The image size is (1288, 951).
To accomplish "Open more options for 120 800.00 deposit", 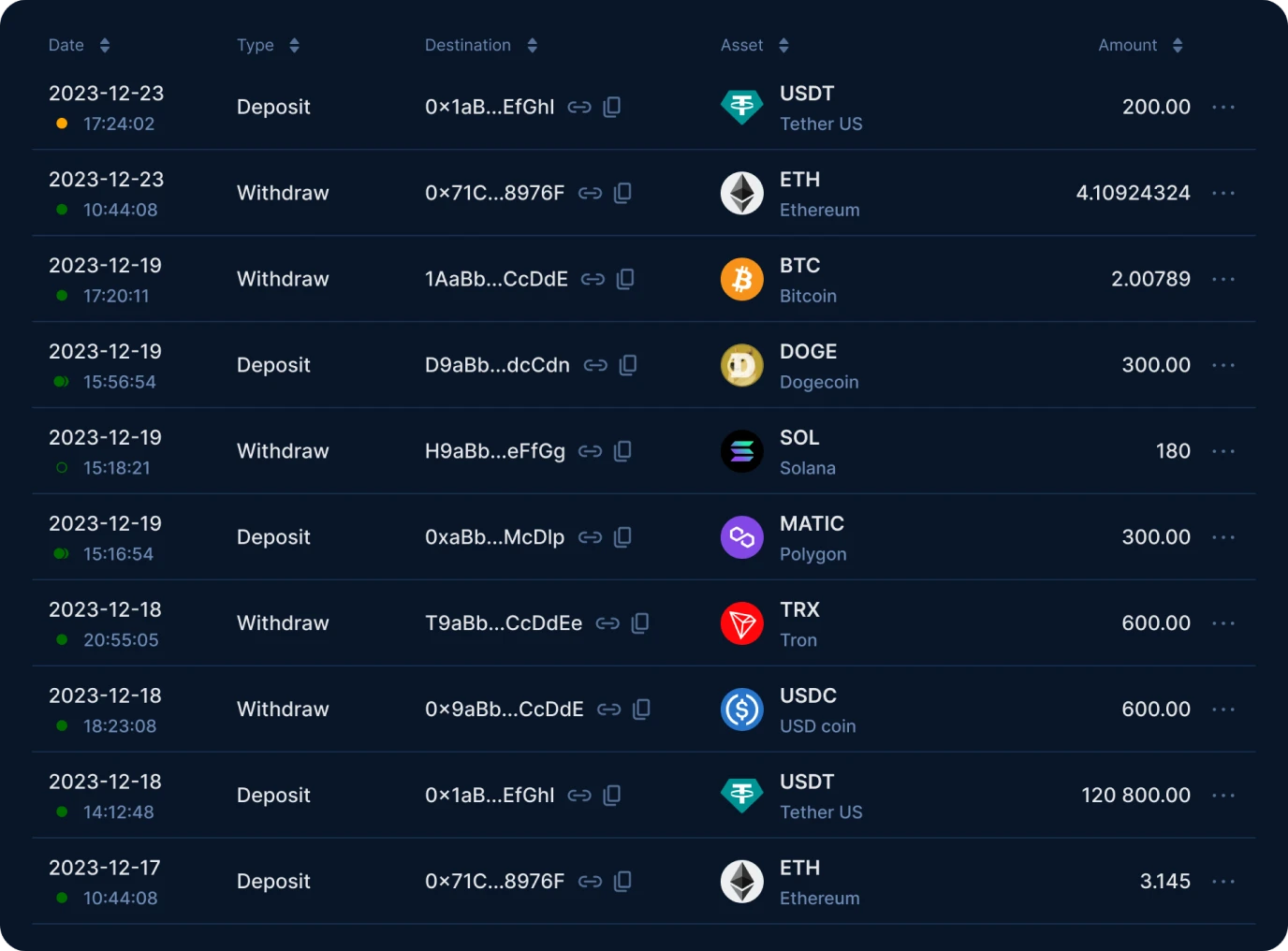I will click(1223, 796).
